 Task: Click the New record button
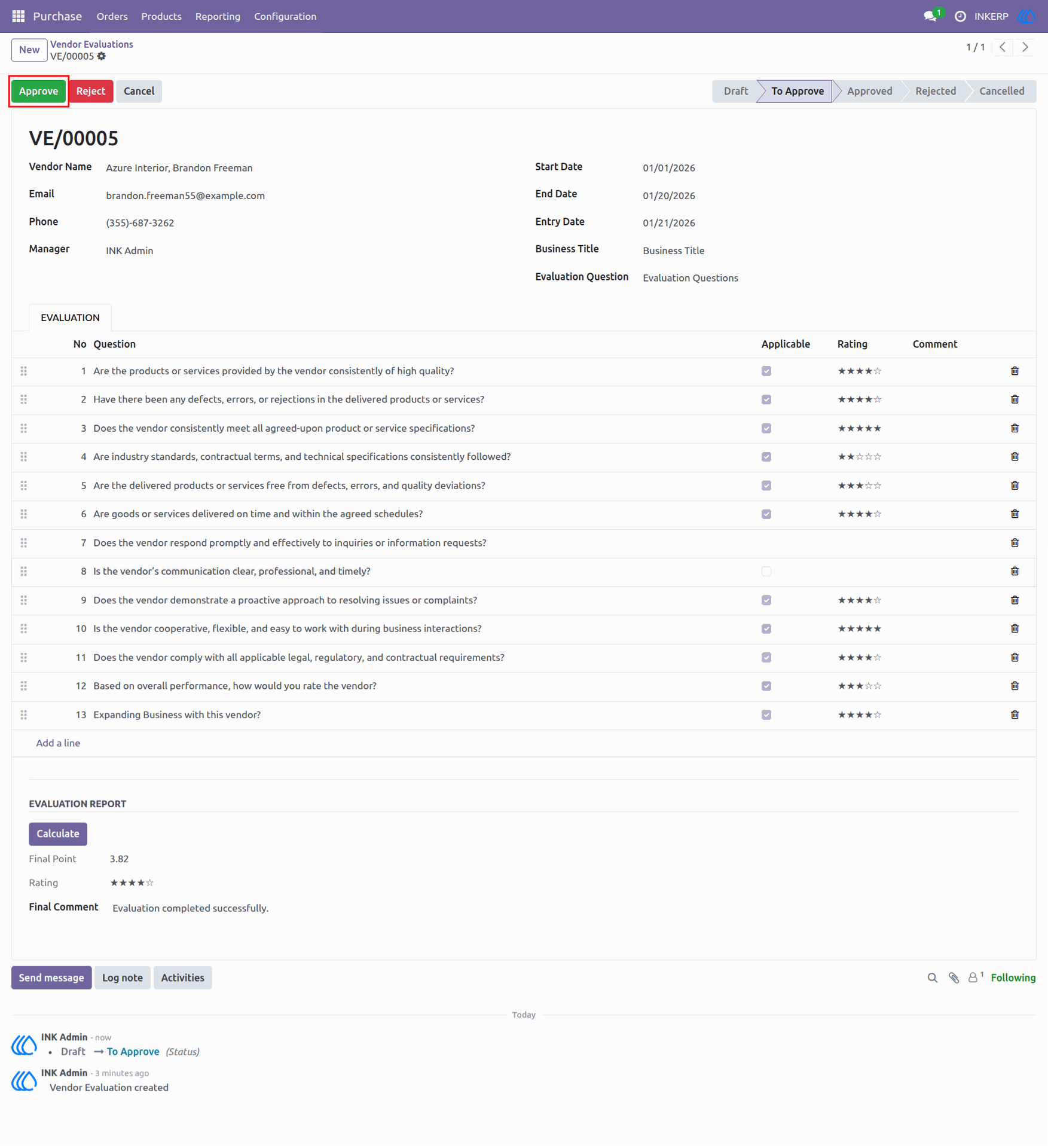click(x=29, y=50)
